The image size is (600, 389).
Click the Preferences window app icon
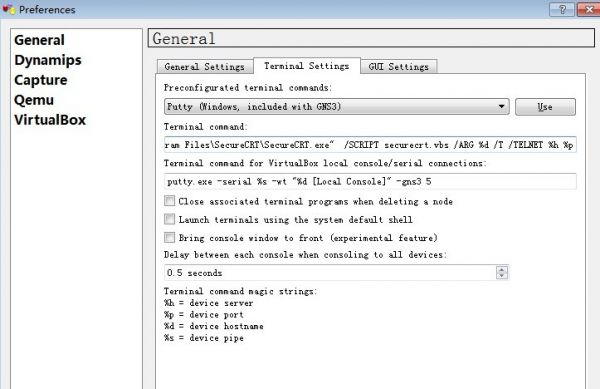[x=9, y=9]
